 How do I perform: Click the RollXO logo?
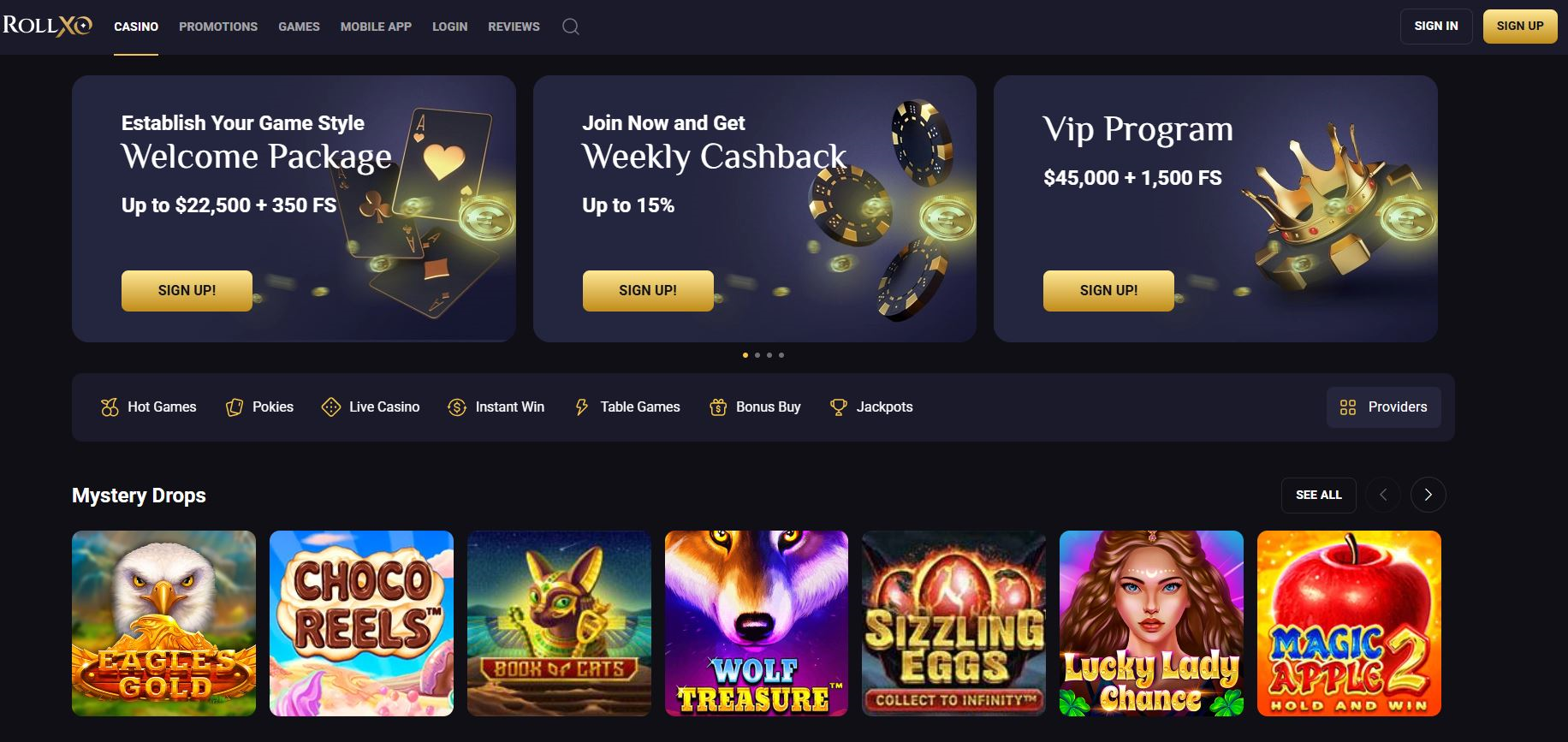point(47,26)
